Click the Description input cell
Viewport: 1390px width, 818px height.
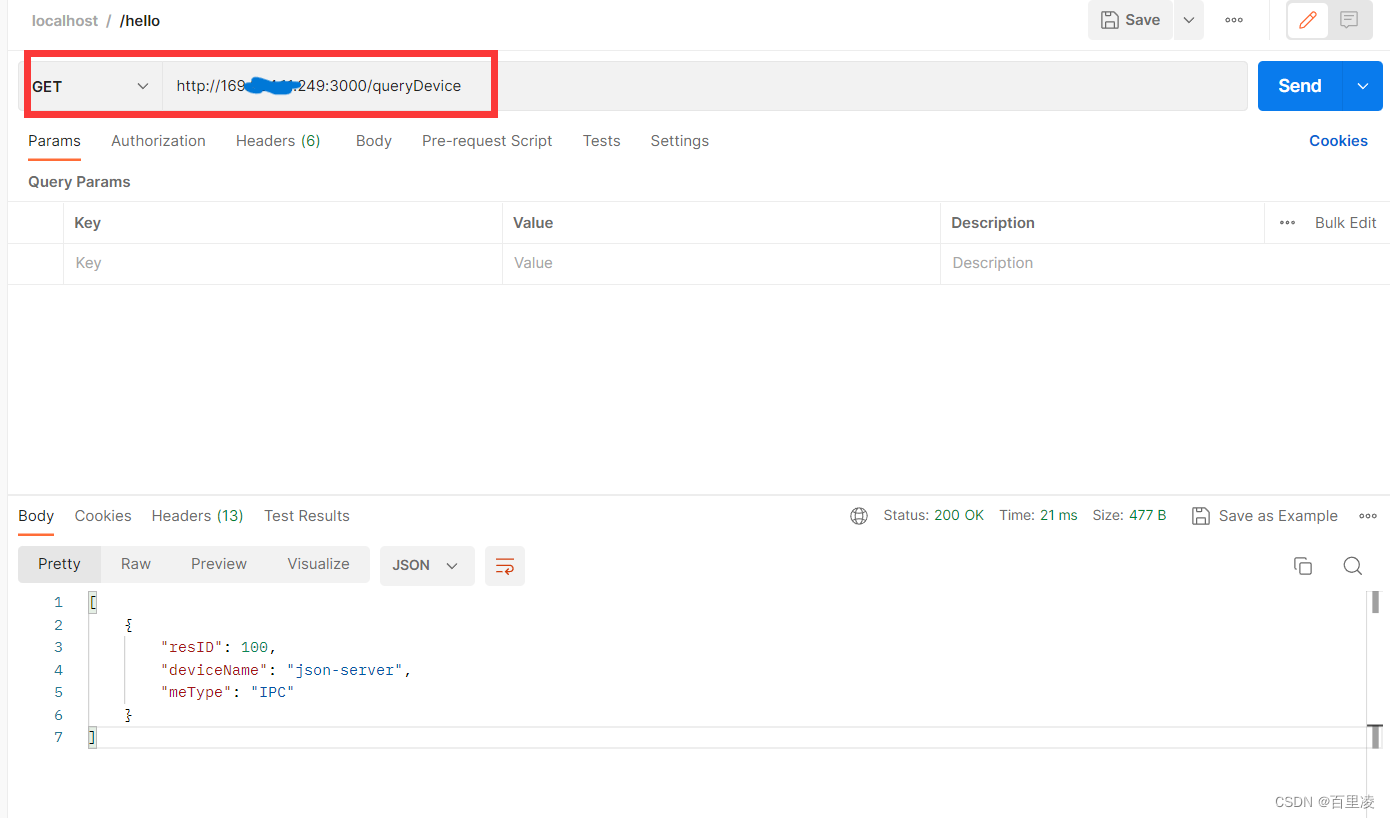[1165, 264]
